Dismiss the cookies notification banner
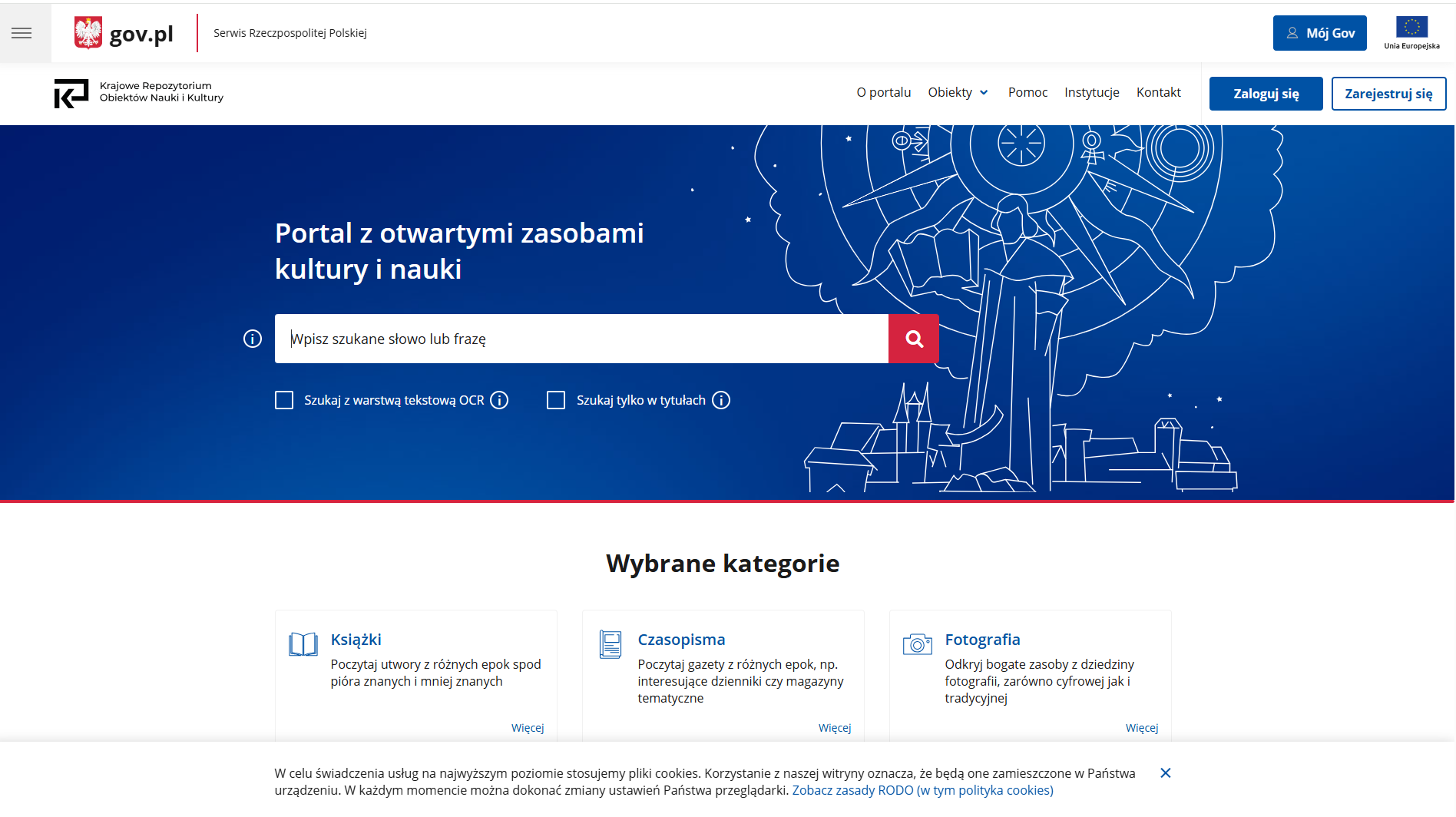This screenshot has width=1456, height=817. [1166, 773]
